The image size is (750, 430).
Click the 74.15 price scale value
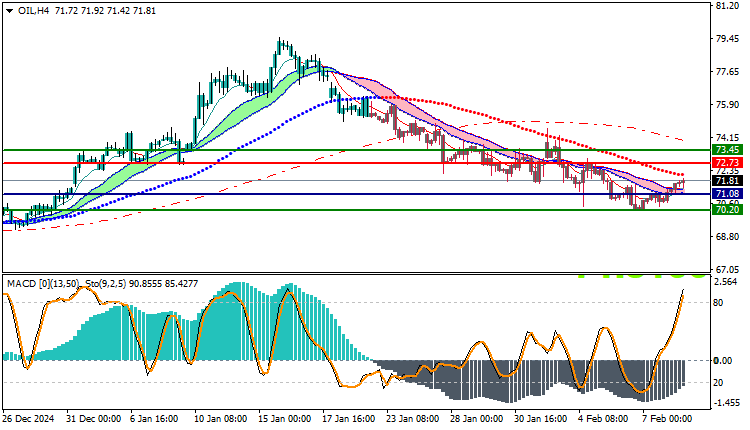click(x=728, y=138)
